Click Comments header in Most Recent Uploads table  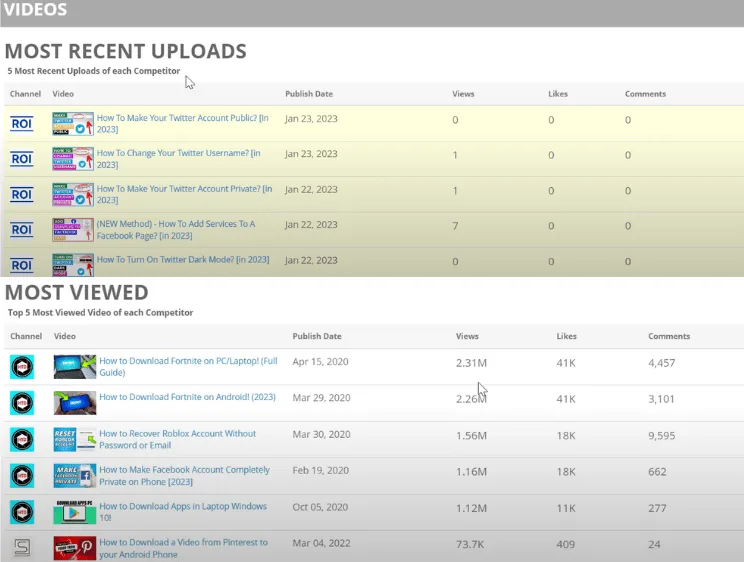pos(645,94)
